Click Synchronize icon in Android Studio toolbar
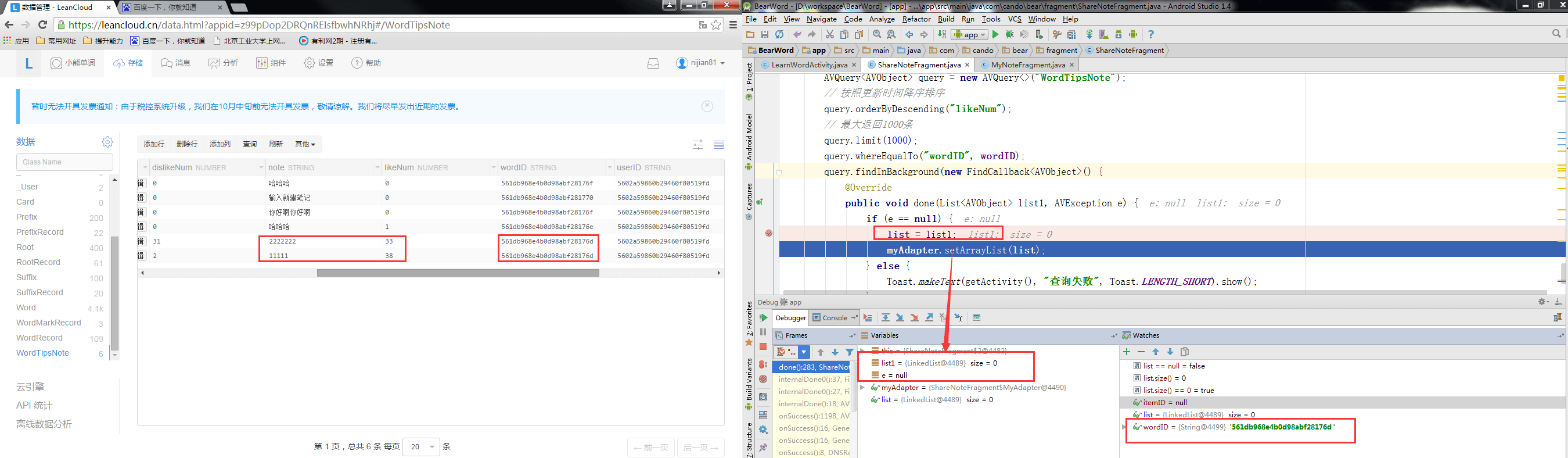Screen dimensions: 1568x458 pyautogui.click(x=780, y=35)
